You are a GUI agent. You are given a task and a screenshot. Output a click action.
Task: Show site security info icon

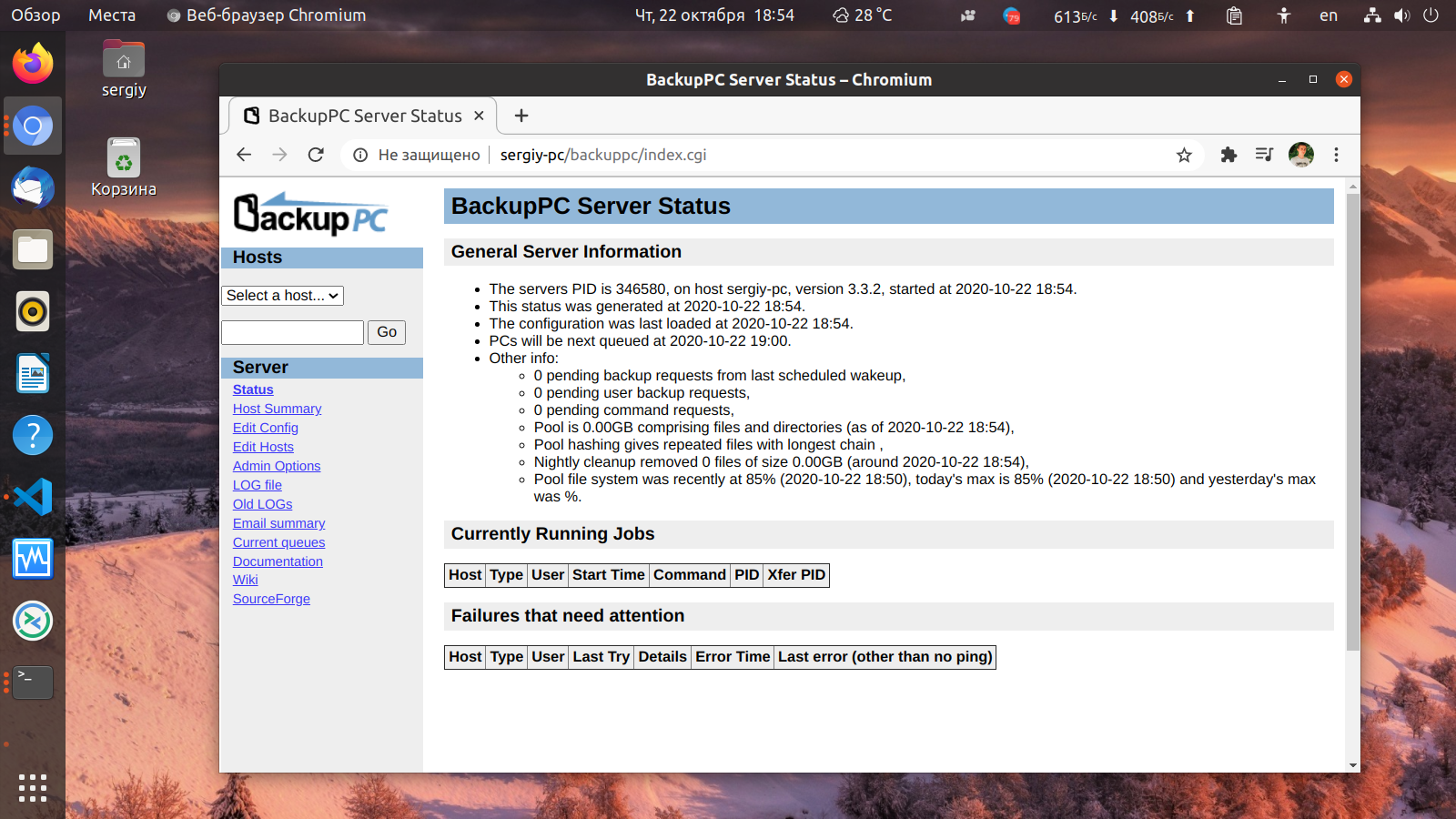click(x=360, y=155)
